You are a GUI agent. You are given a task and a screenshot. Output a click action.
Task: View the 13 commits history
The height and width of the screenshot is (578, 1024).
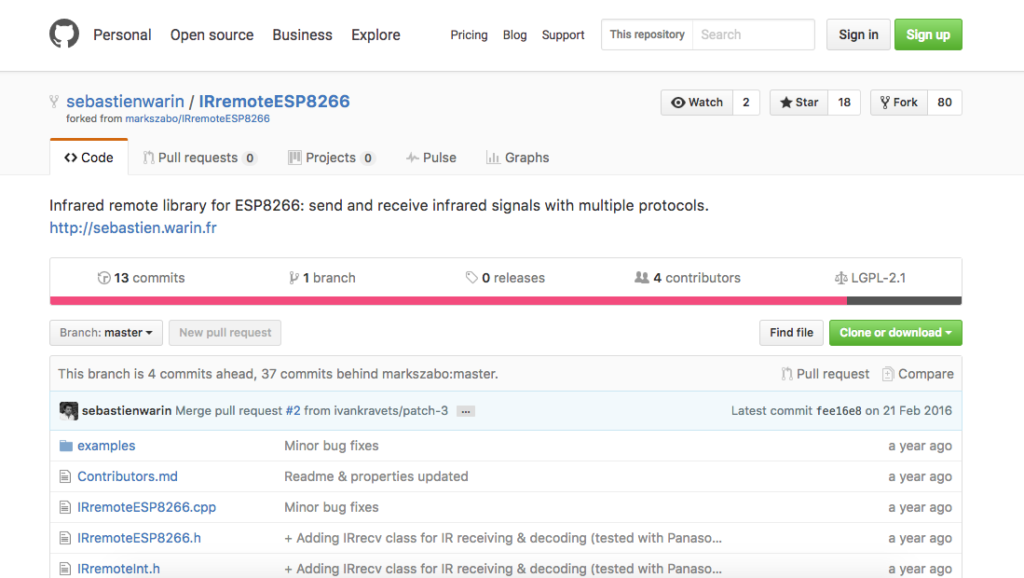coord(141,278)
